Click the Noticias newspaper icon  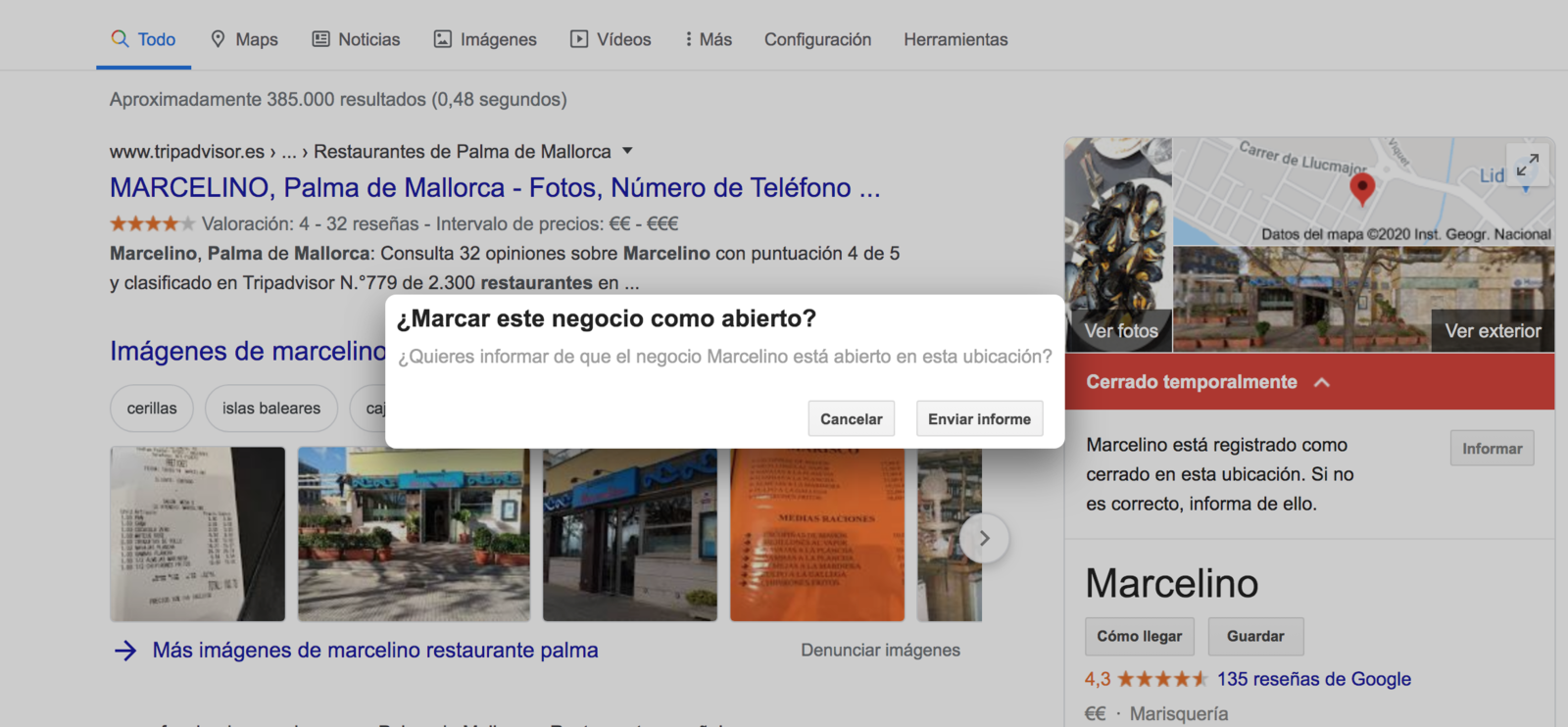(x=320, y=39)
